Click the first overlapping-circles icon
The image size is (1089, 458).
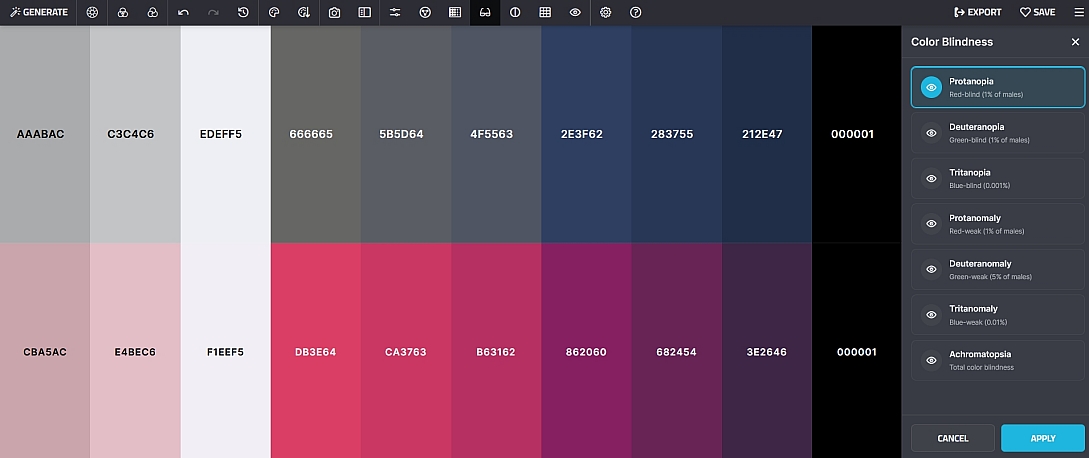pyautogui.click(x=123, y=13)
